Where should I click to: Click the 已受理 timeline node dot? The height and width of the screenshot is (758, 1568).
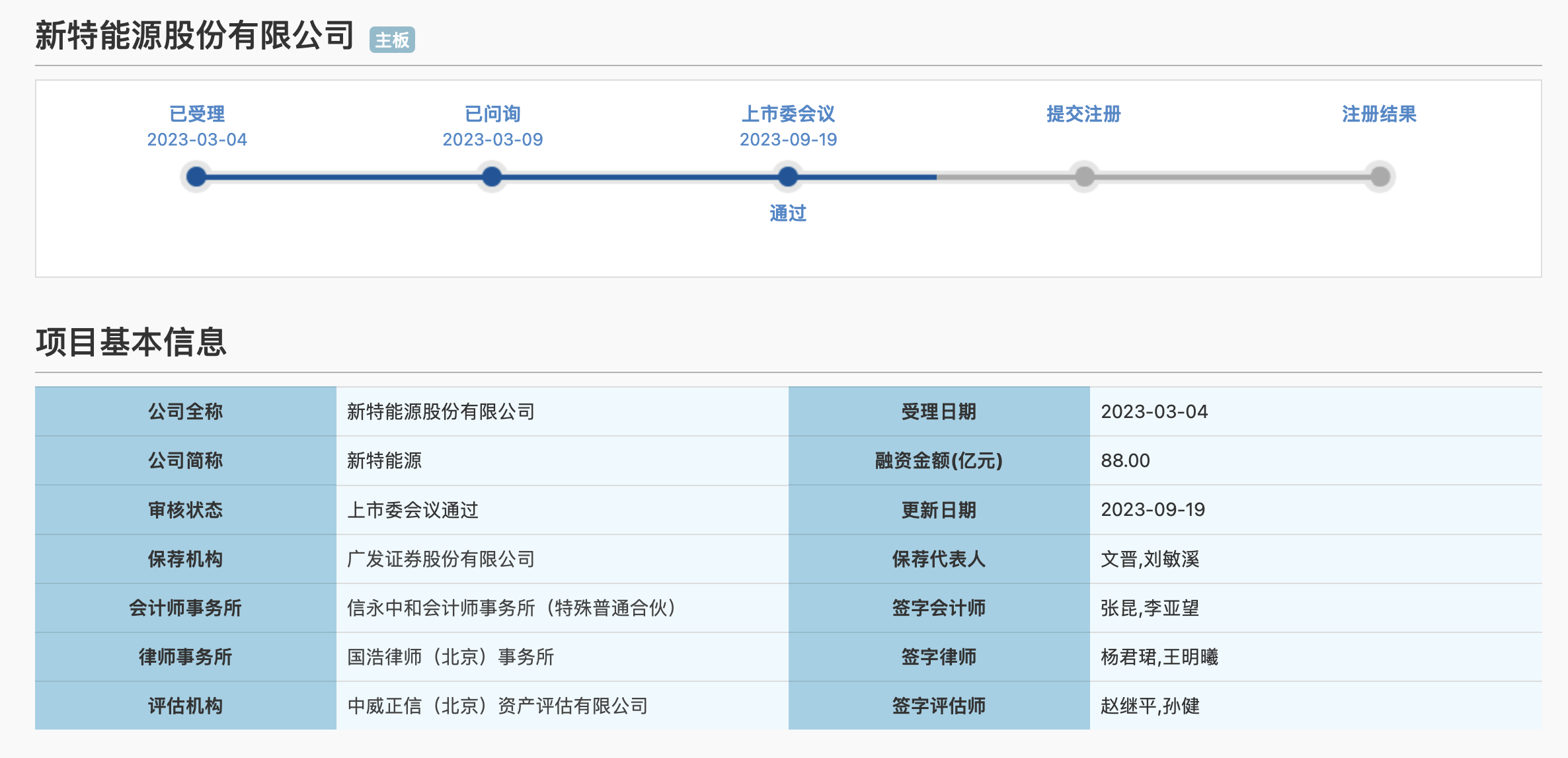coord(196,177)
